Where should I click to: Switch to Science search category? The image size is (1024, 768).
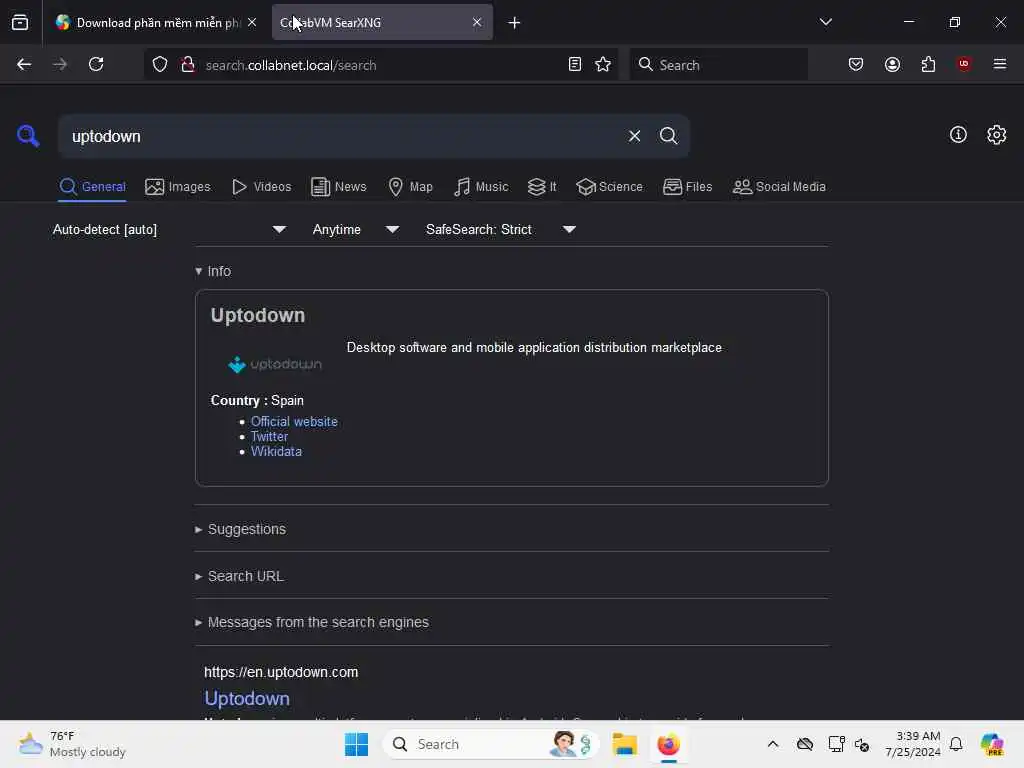(x=609, y=187)
